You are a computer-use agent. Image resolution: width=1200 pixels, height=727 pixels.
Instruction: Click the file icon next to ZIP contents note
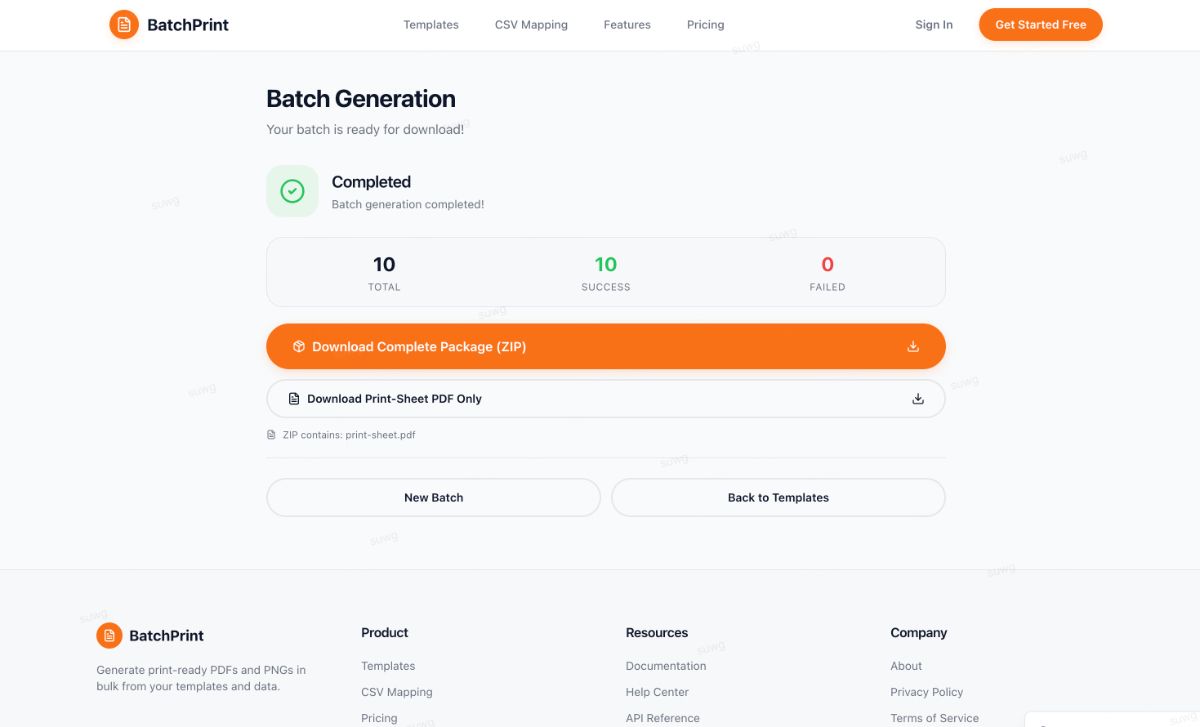[270, 434]
